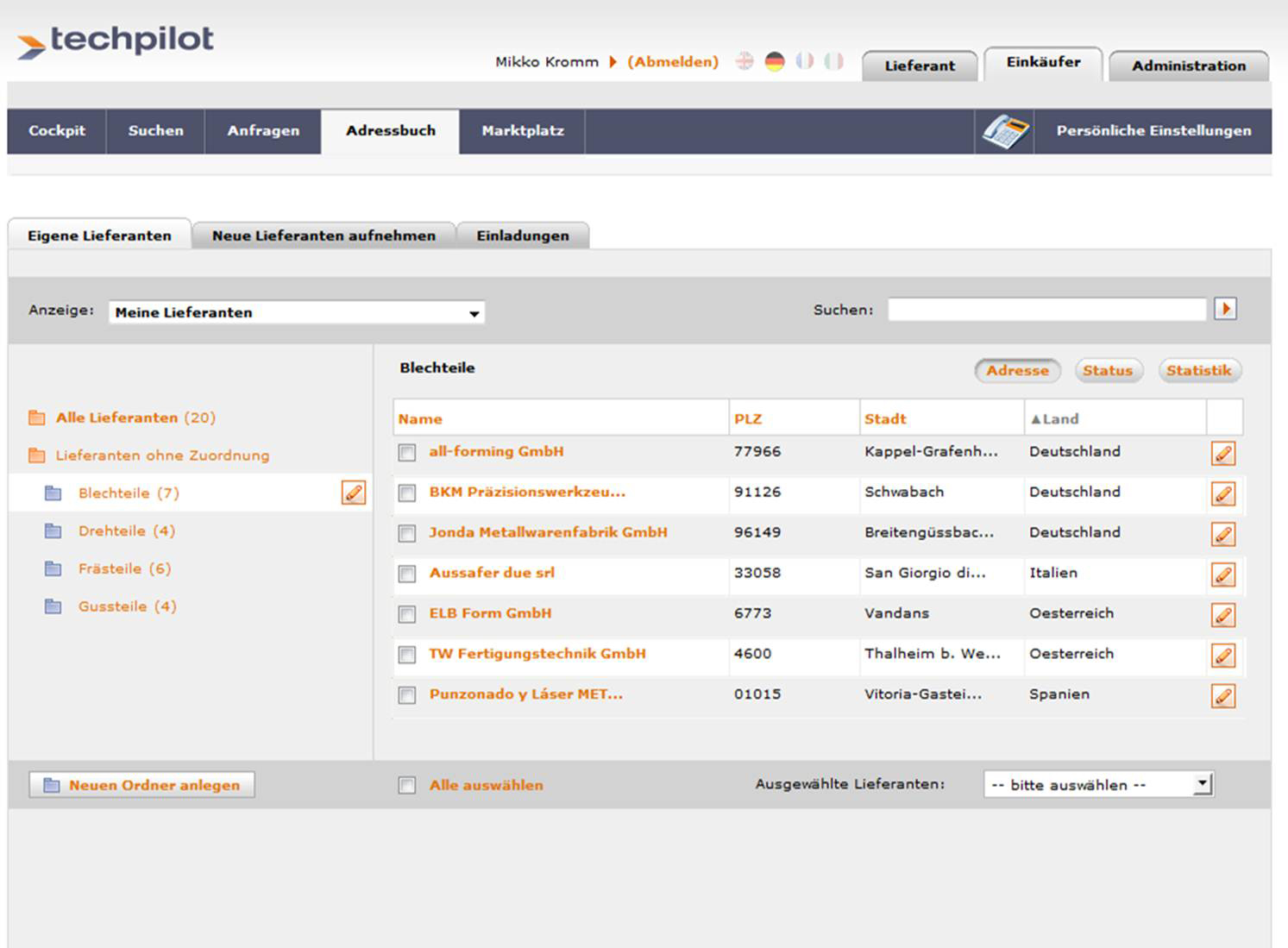Screen dimensions: 1288x948
Task: Switch to Neue Lieferanten aufnehmen tab
Action: 324,235
